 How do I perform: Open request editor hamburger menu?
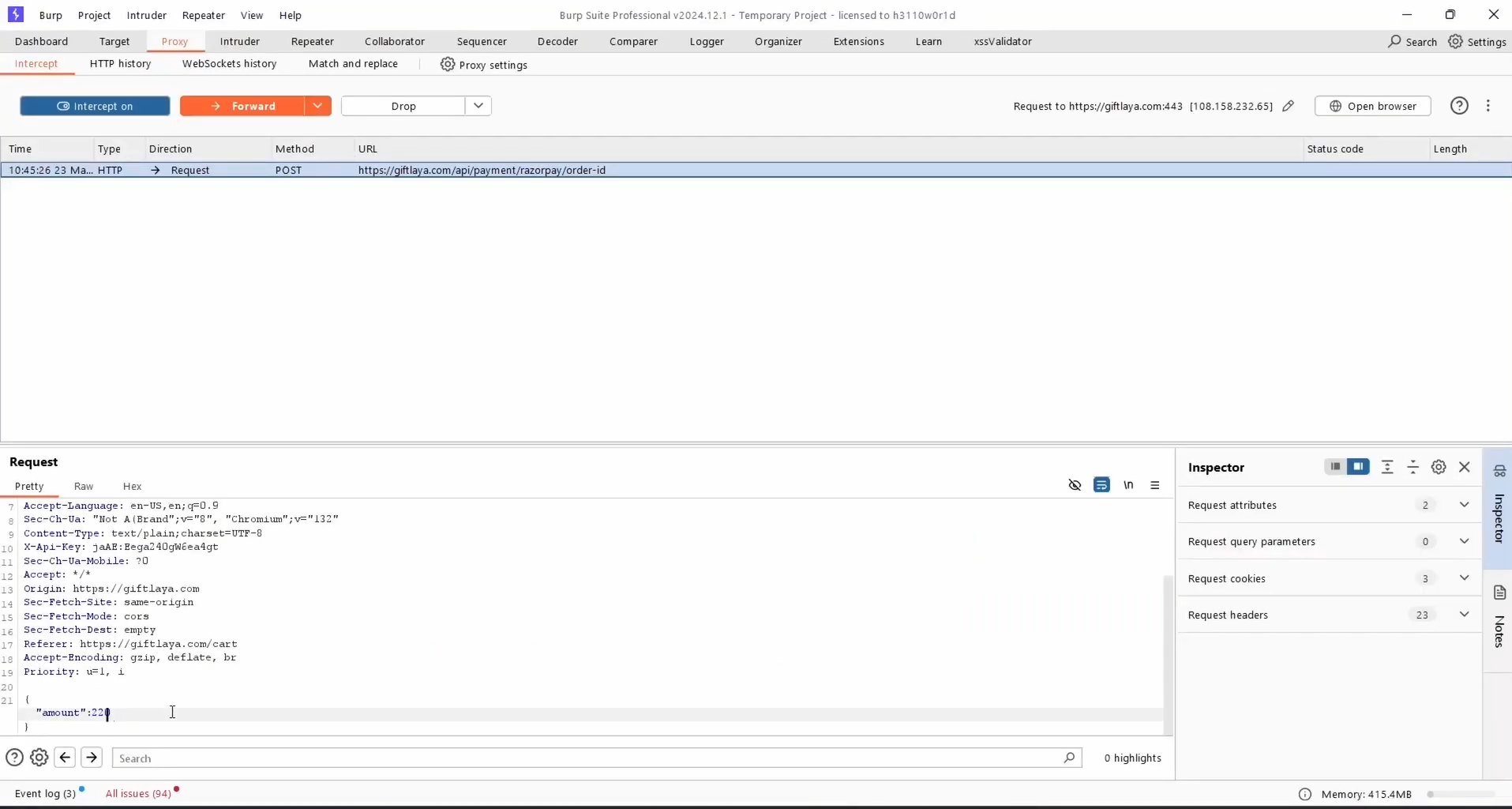click(x=1155, y=485)
